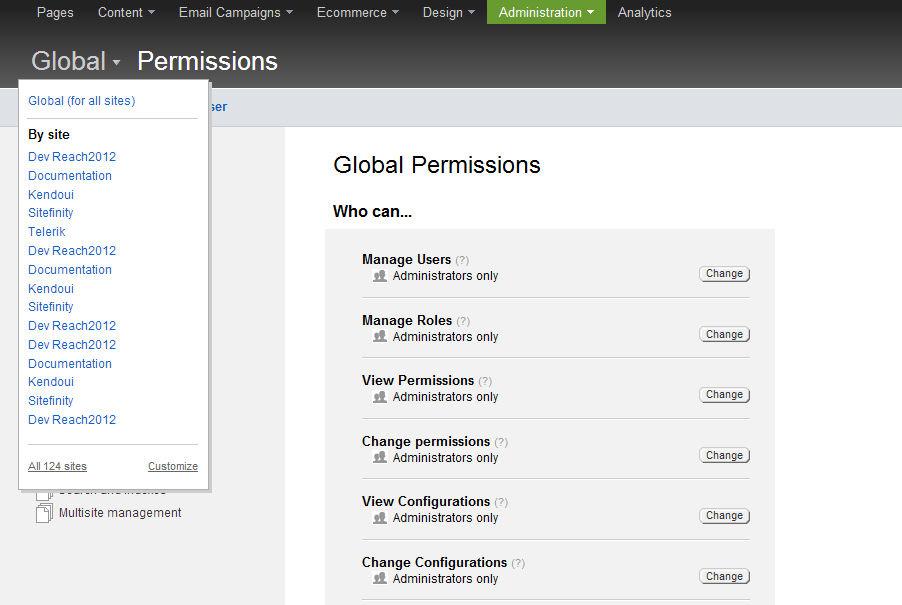Click the help icon beside Change Configurations

point(518,563)
